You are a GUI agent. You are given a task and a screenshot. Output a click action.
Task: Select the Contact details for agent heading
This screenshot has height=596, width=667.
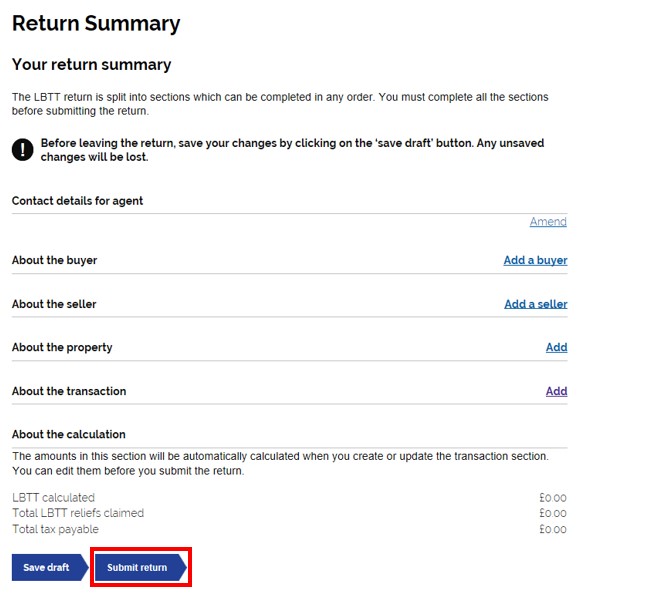click(77, 201)
